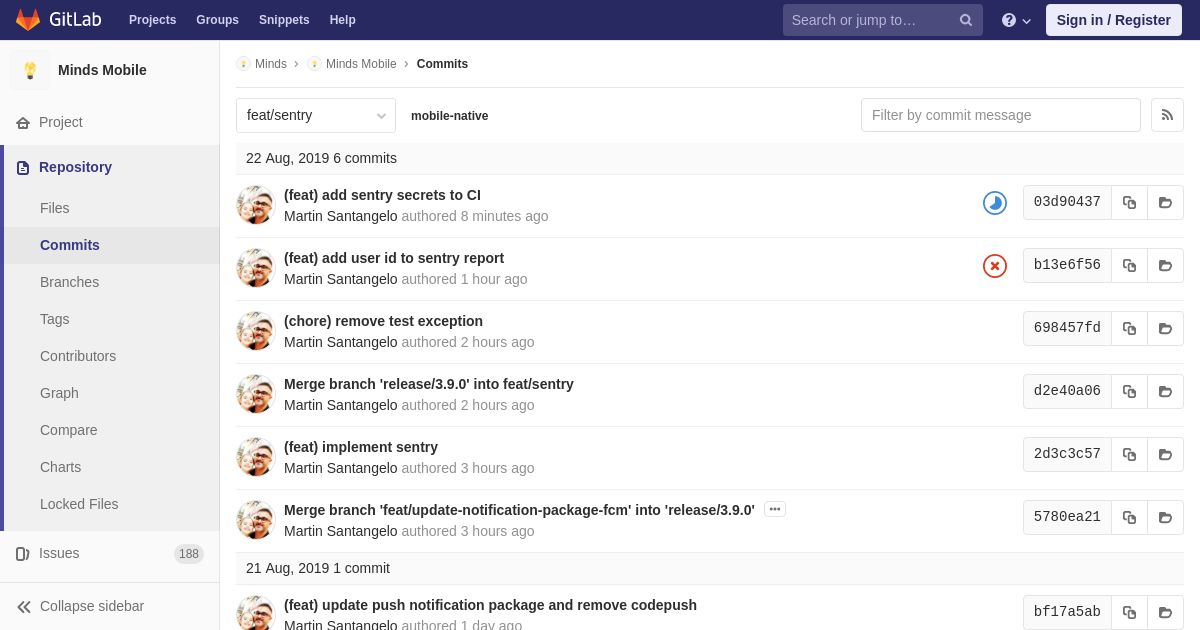Click author avatar for 'add sentry secrets to CI'

(x=256, y=205)
